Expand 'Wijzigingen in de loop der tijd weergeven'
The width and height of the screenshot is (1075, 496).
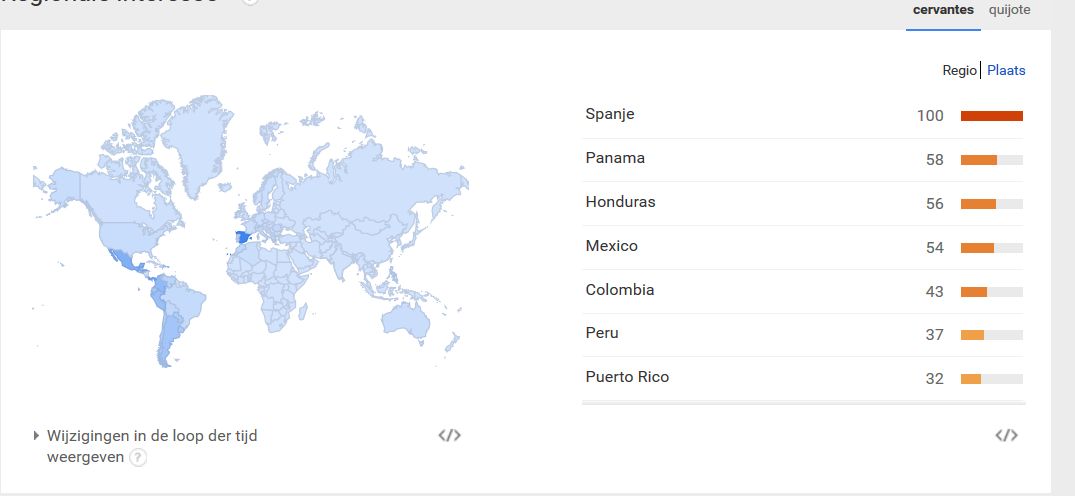point(38,436)
